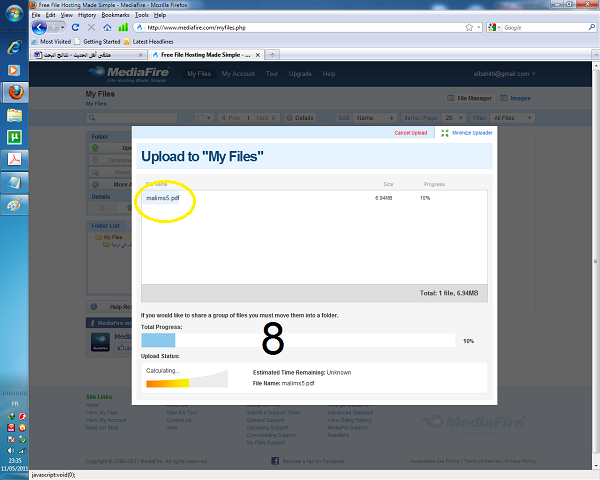600x480 pixels.
Task: Click the volume speaker tray icon
Action: (x=10, y=451)
